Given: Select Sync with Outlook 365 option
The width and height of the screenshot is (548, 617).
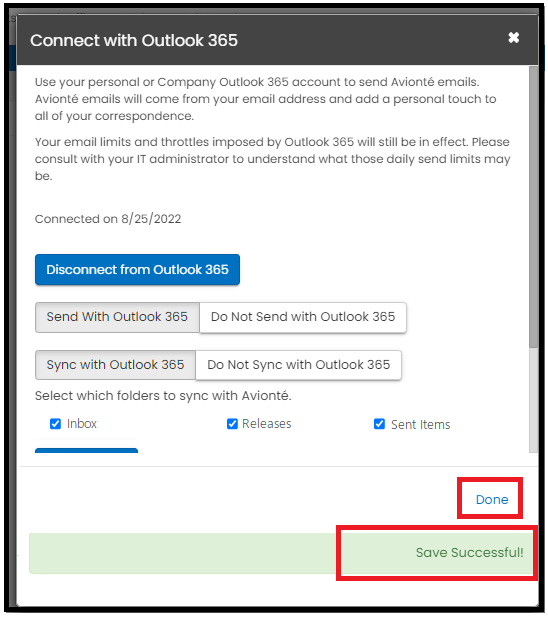Looking at the screenshot, I should coord(115,365).
